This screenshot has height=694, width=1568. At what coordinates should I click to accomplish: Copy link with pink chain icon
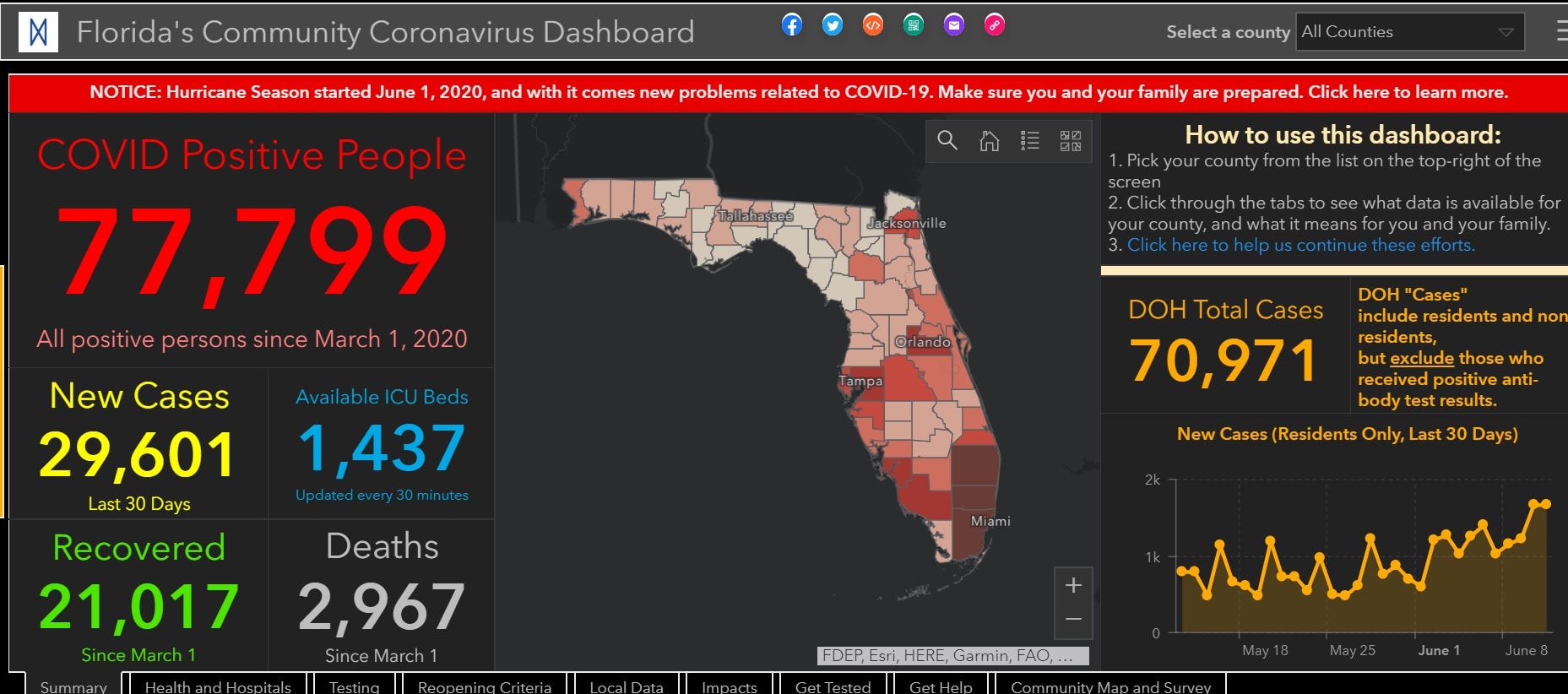(994, 25)
